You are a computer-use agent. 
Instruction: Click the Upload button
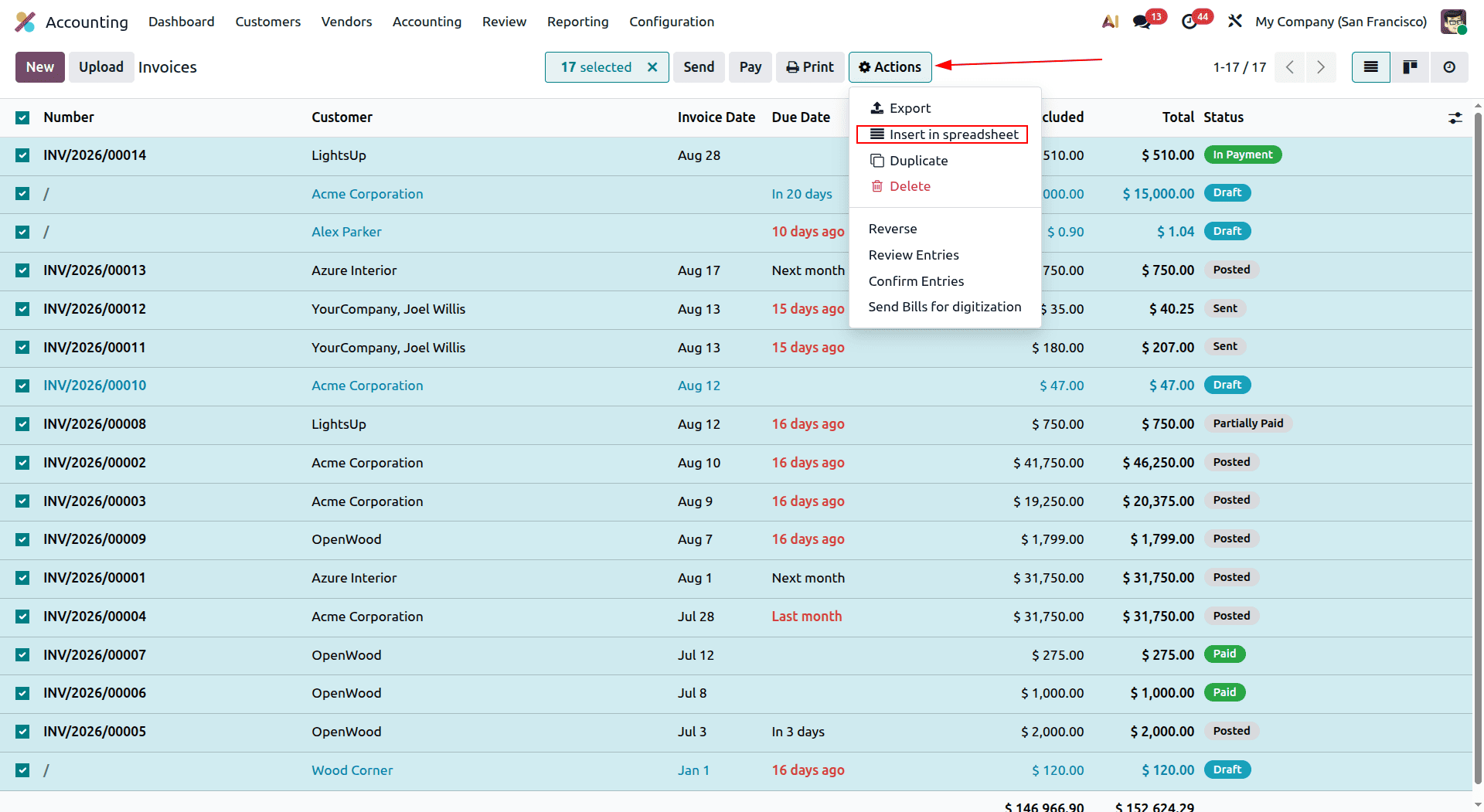[101, 67]
